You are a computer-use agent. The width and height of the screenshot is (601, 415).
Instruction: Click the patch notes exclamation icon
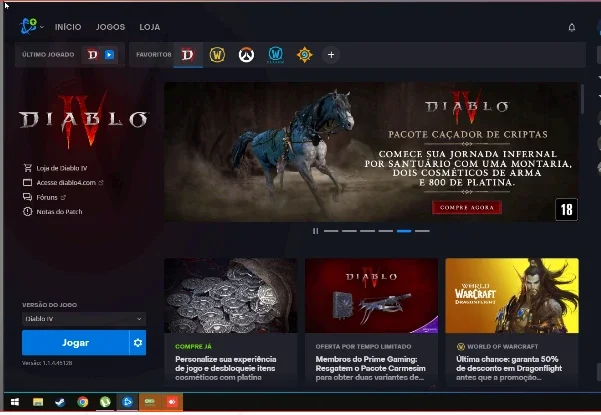[28, 212]
